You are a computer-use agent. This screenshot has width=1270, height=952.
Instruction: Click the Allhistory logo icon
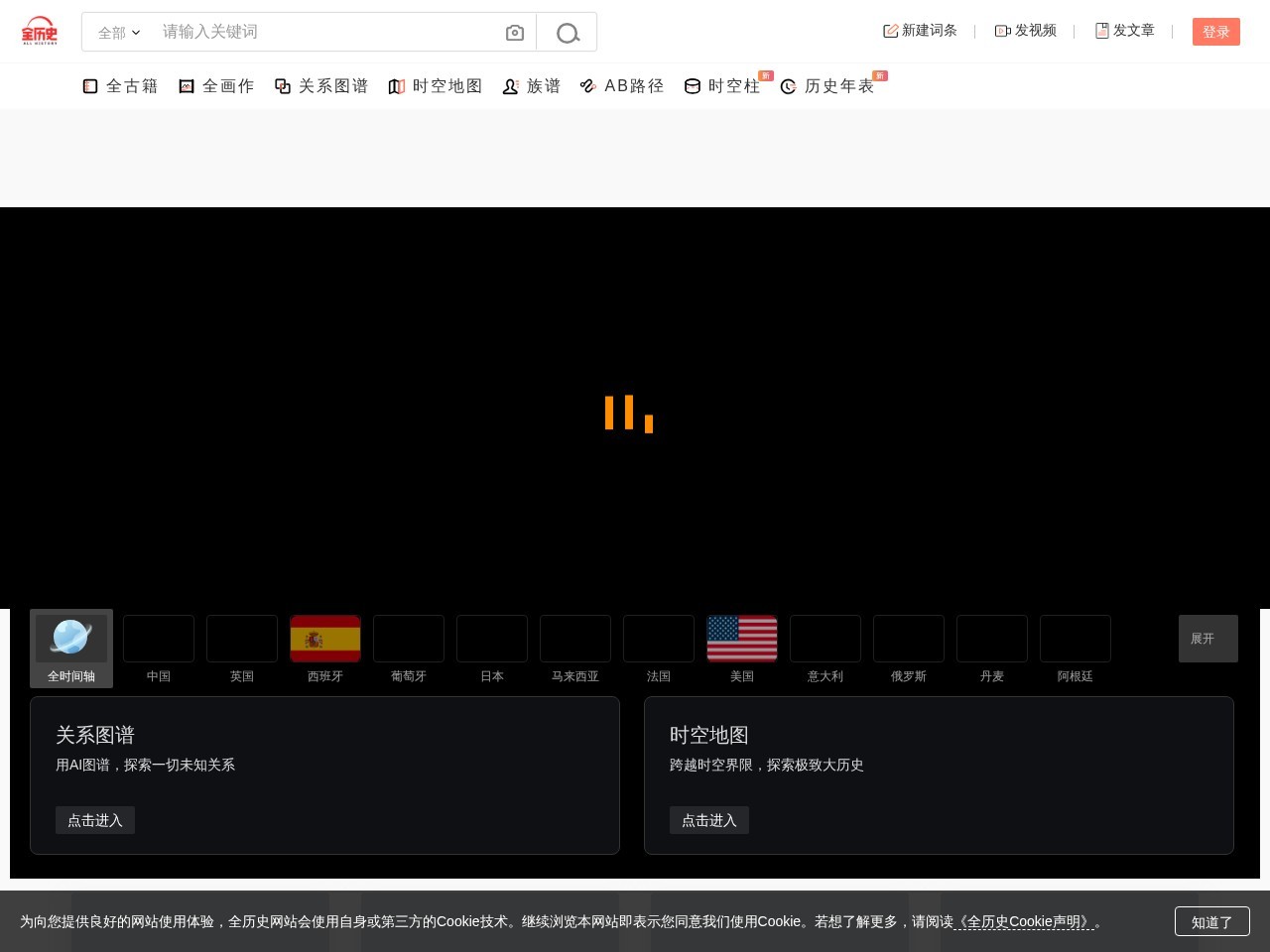[x=40, y=31]
